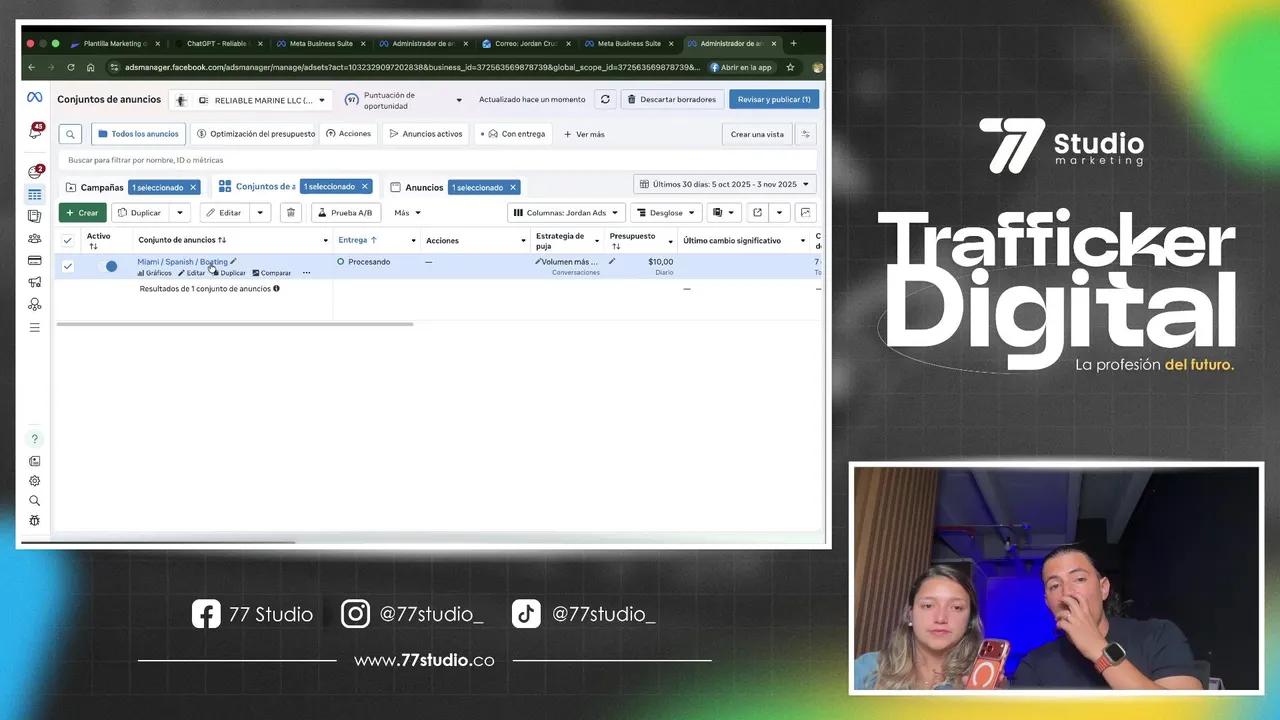Open the all tools hamburger menu
Screen dimensions: 1280x720
point(35,327)
